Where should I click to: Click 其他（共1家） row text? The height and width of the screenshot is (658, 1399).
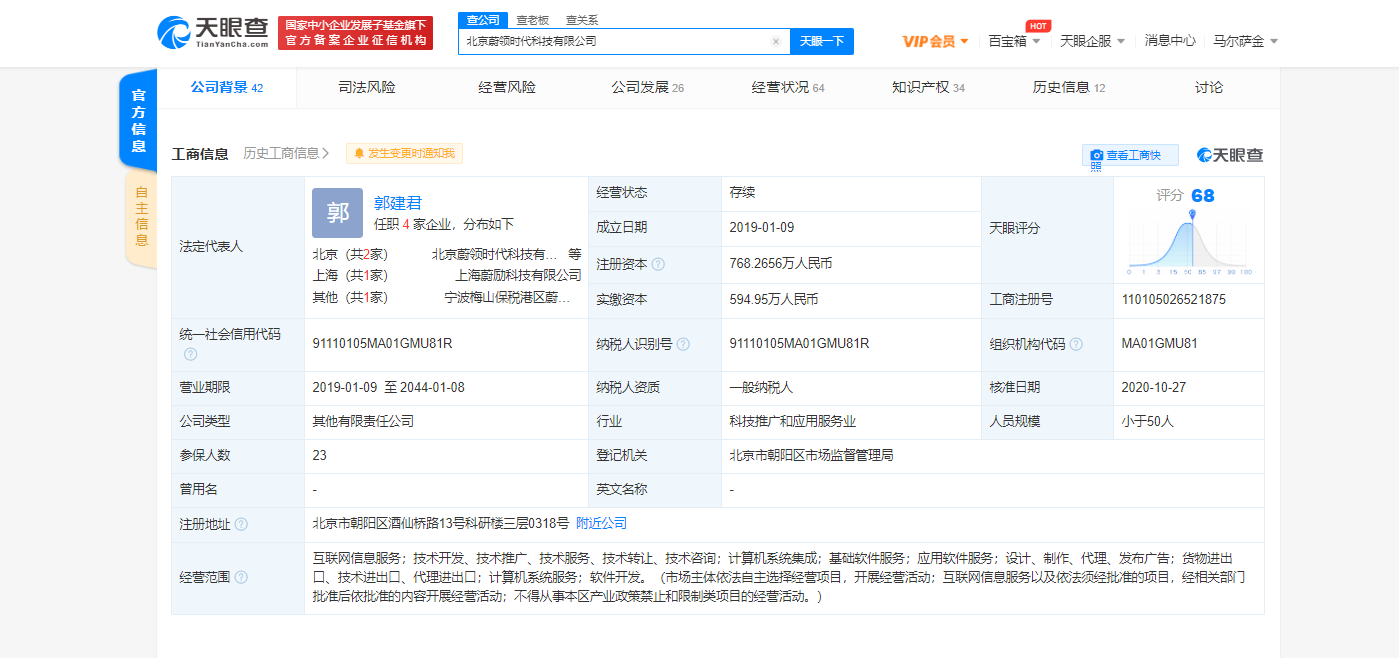[349, 297]
